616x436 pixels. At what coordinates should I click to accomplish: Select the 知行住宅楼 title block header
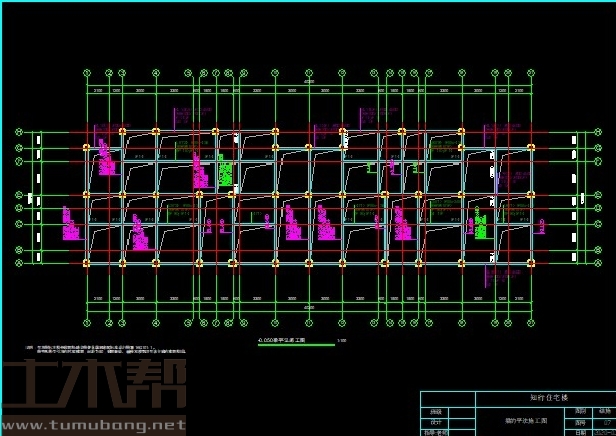(x=548, y=397)
